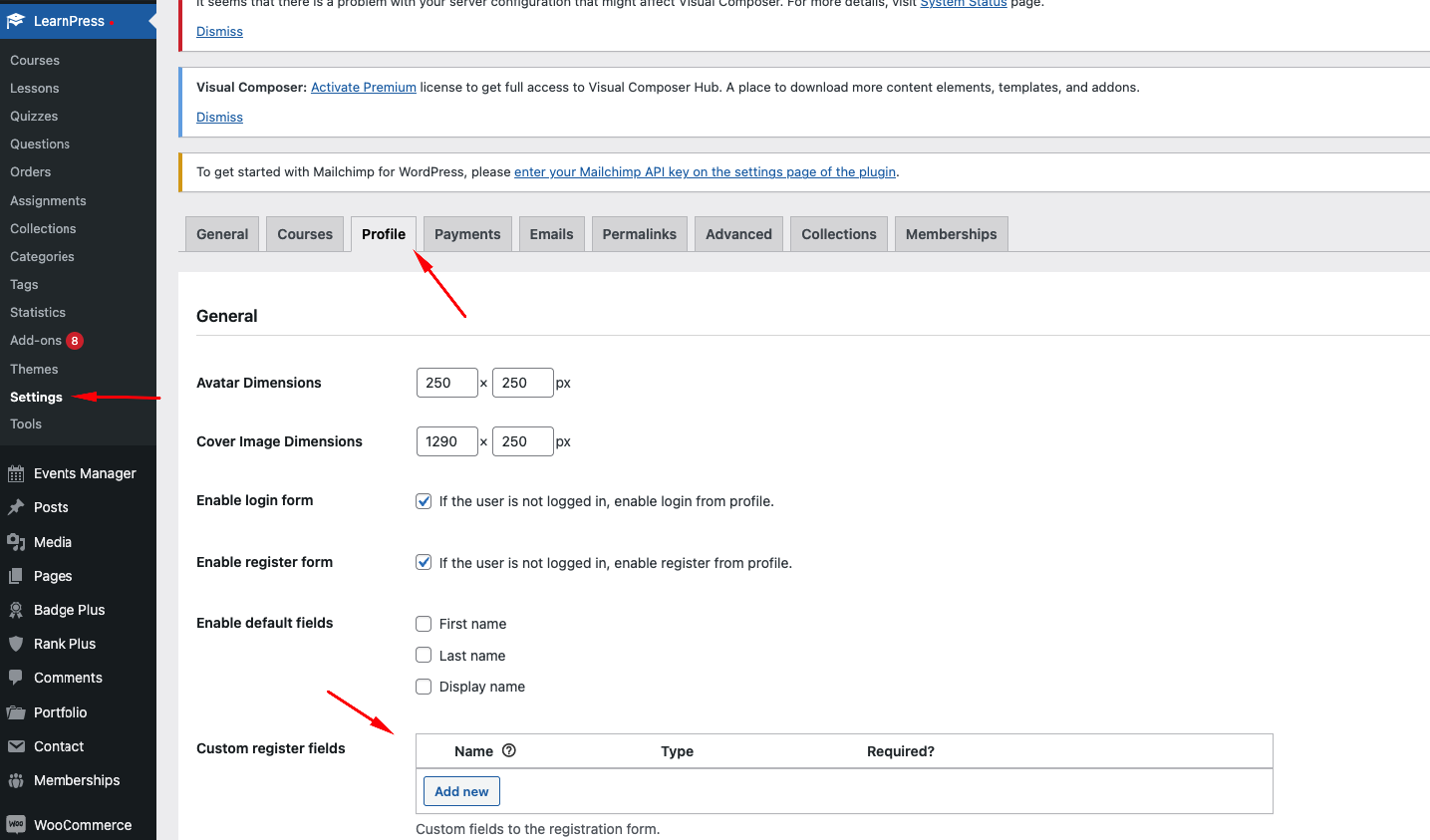Click the Required? column header
Image resolution: width=1430 pixels, height=840 pixels.
[x=901, y=751]
